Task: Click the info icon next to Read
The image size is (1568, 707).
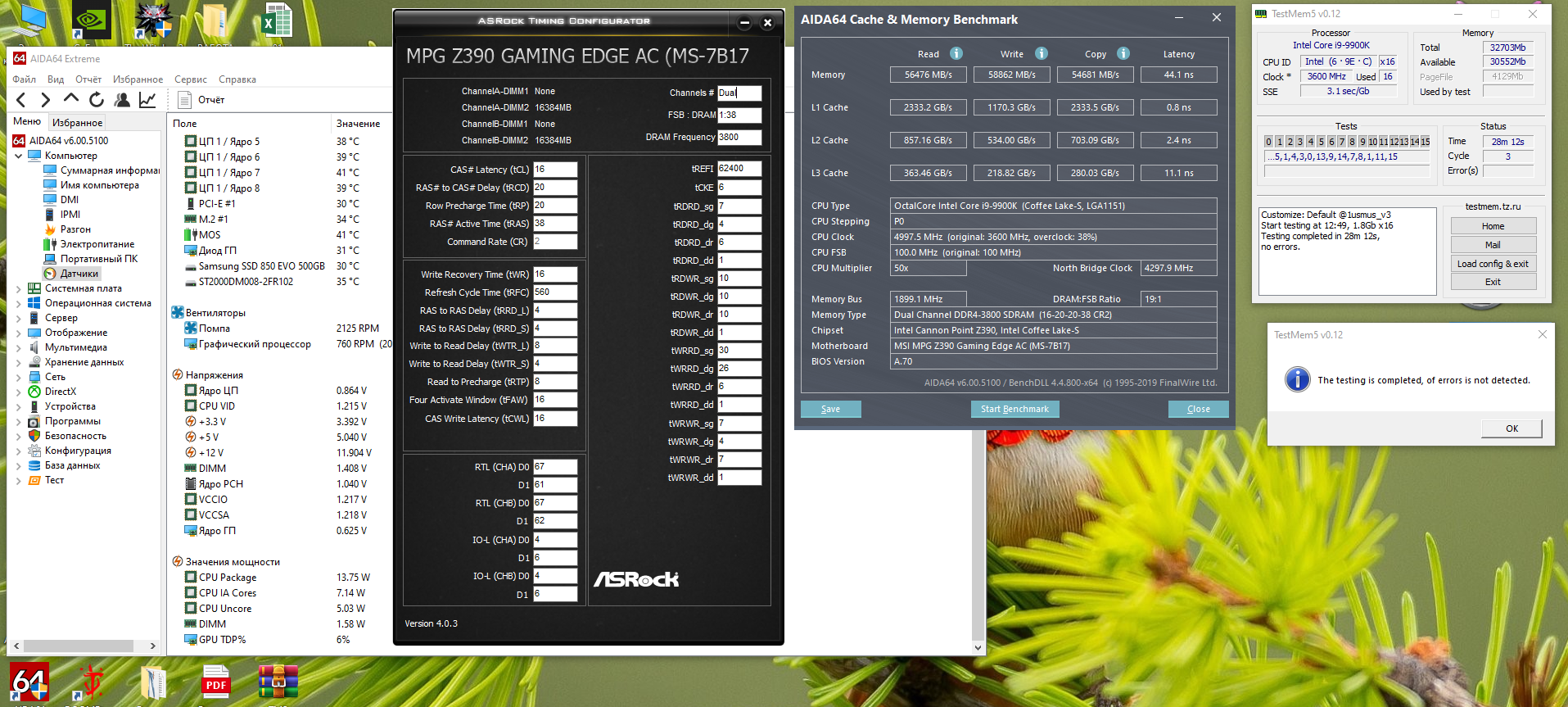Action: point(956,53)
